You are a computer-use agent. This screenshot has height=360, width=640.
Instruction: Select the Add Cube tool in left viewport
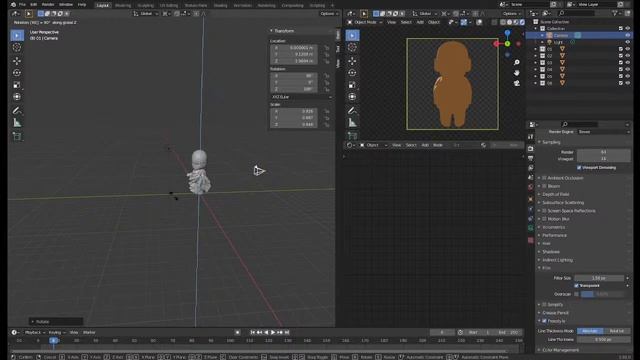click(17, 136)
